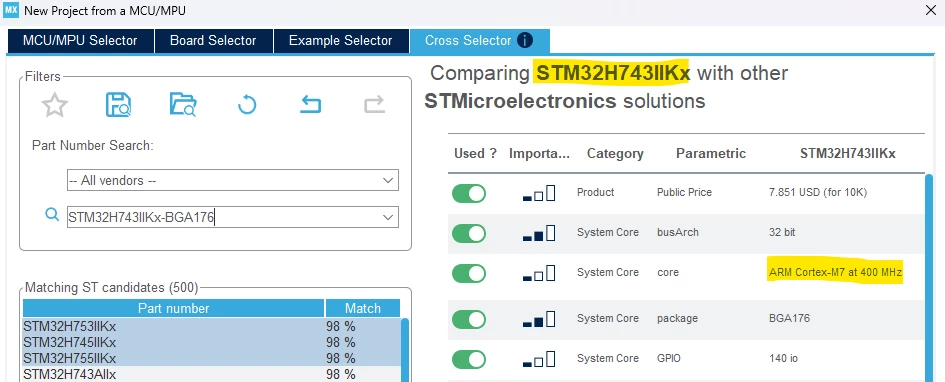Click the load saved search folder icon
The height and width of the screenshot is (382, 945).
[x=183, y=105]
